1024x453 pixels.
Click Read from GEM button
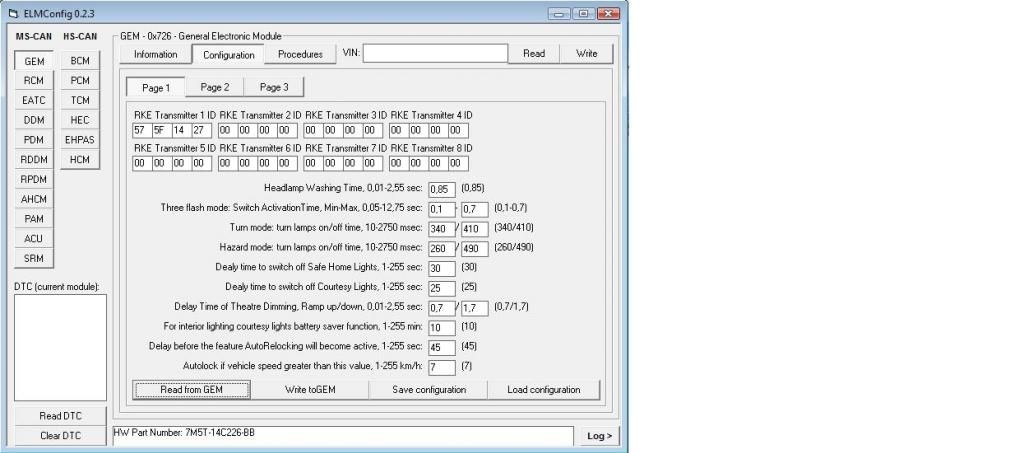[x=191, y=389]
